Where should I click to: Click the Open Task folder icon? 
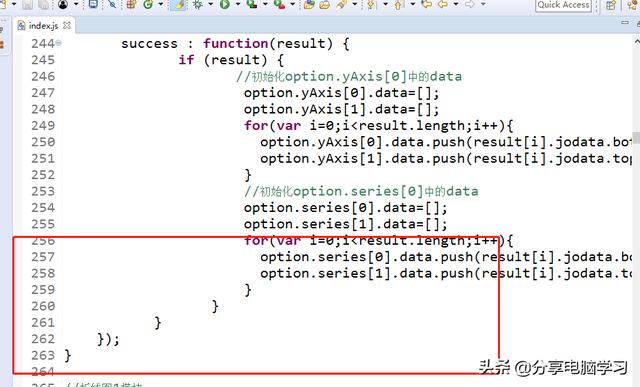[x=324, y=4]
